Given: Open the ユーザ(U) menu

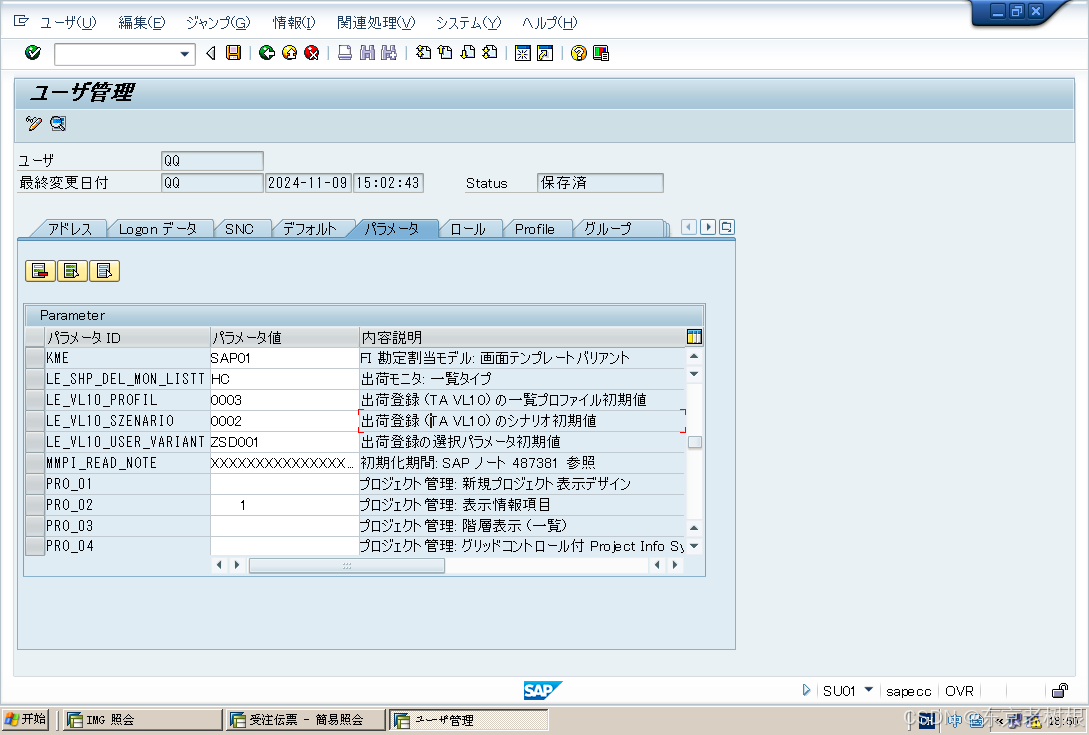Looking at the screenshot, I should tap(67, 23).
